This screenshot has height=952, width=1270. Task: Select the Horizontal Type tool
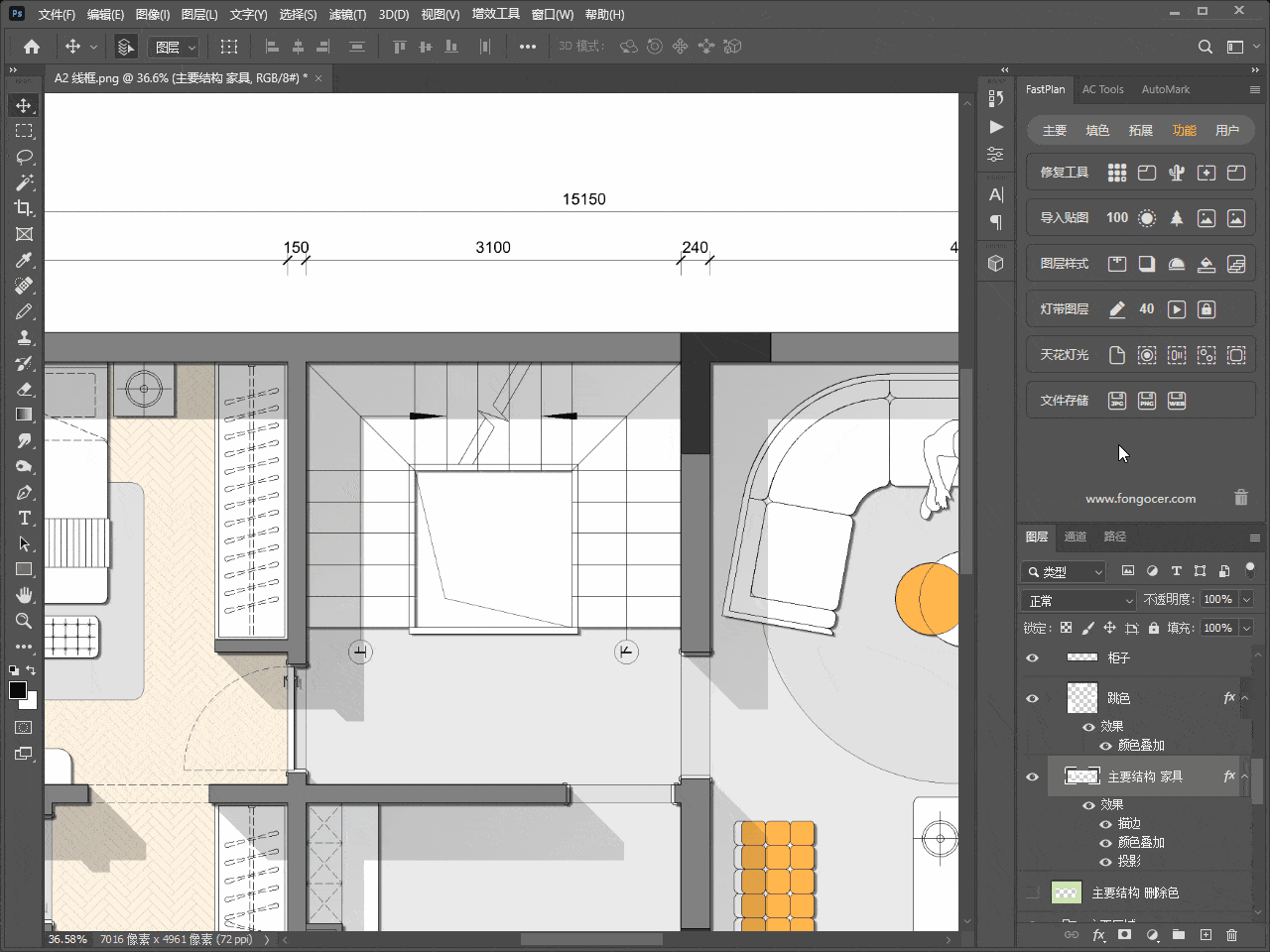(x=24, y=518)
